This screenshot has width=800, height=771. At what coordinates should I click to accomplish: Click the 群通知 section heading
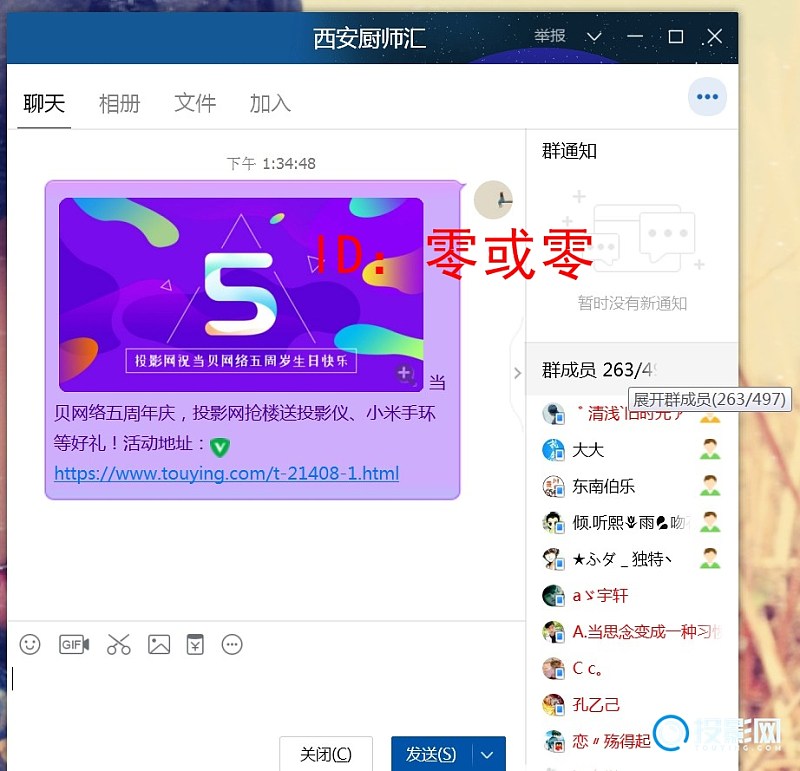(x=569, y=151)
